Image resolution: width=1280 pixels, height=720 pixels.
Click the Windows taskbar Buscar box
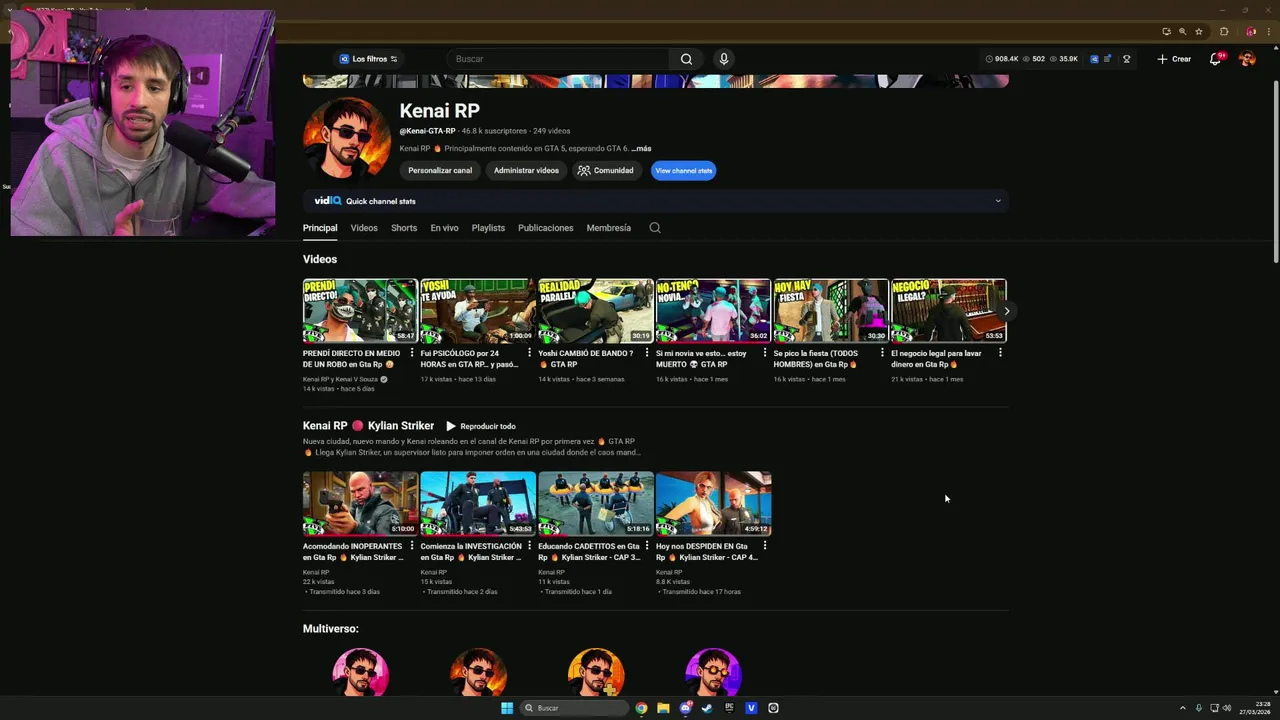[x=577, y=708]
